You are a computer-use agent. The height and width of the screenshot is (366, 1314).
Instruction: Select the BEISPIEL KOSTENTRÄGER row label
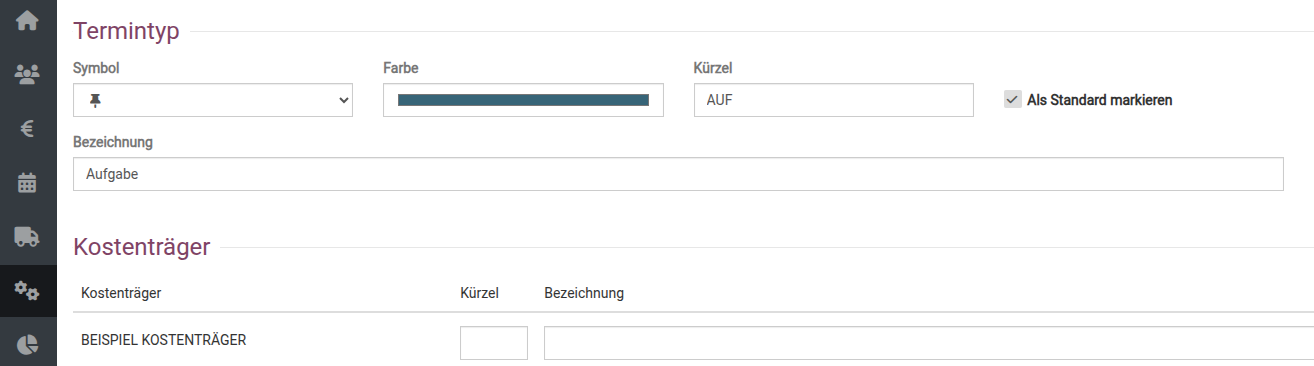[x=164, y=340]
